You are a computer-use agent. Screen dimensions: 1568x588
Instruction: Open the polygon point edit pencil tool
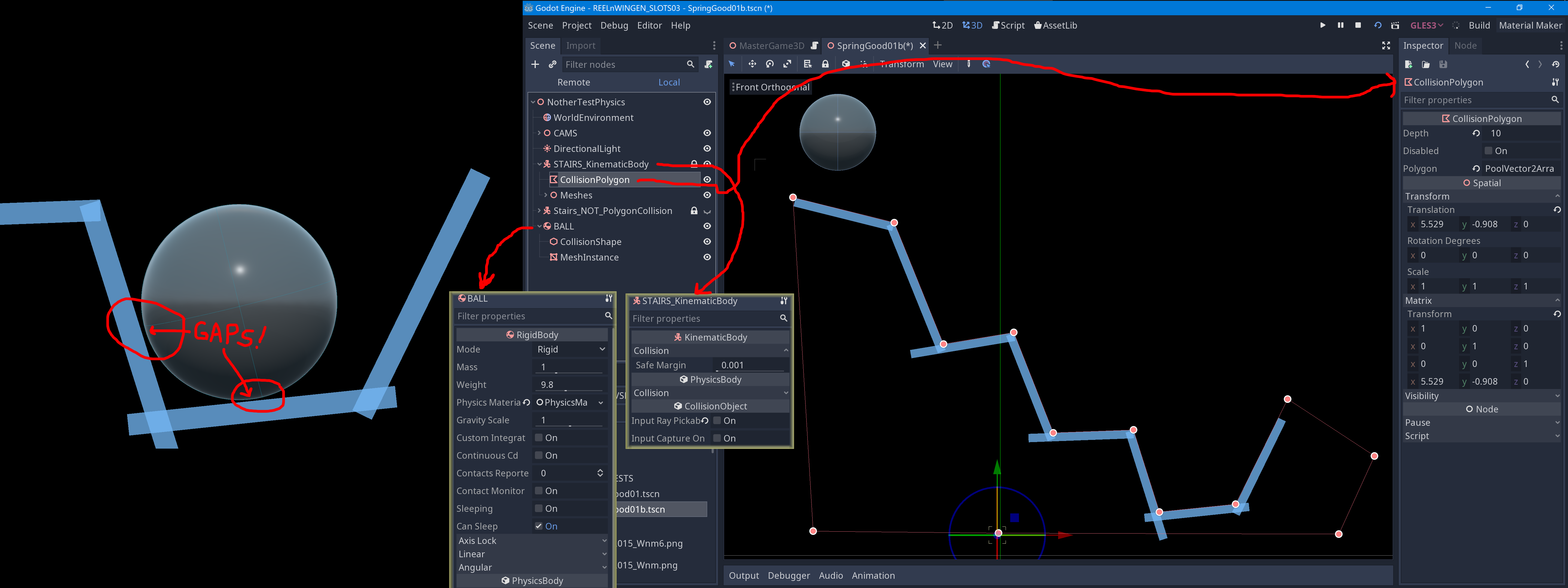tap(969, 64)
